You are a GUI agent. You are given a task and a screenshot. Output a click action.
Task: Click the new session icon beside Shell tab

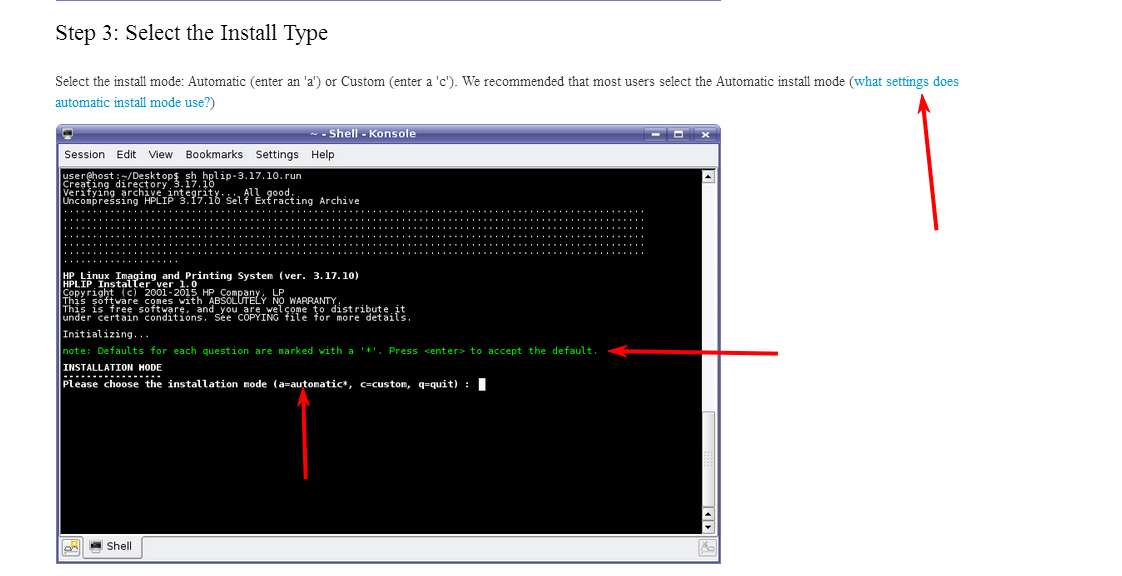[71, 547]
